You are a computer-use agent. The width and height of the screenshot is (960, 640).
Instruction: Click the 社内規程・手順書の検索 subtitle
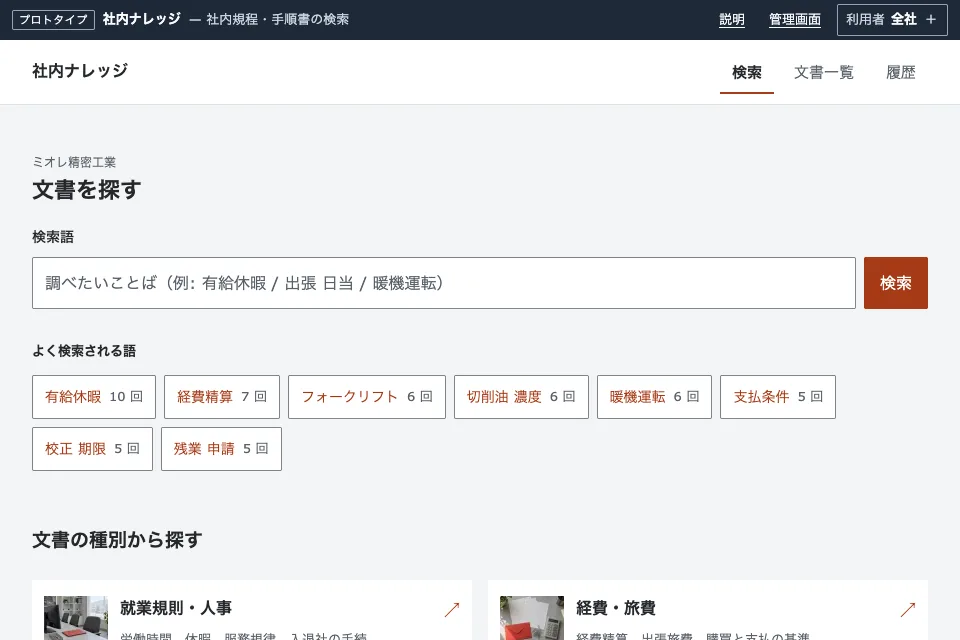pos(277,20)
